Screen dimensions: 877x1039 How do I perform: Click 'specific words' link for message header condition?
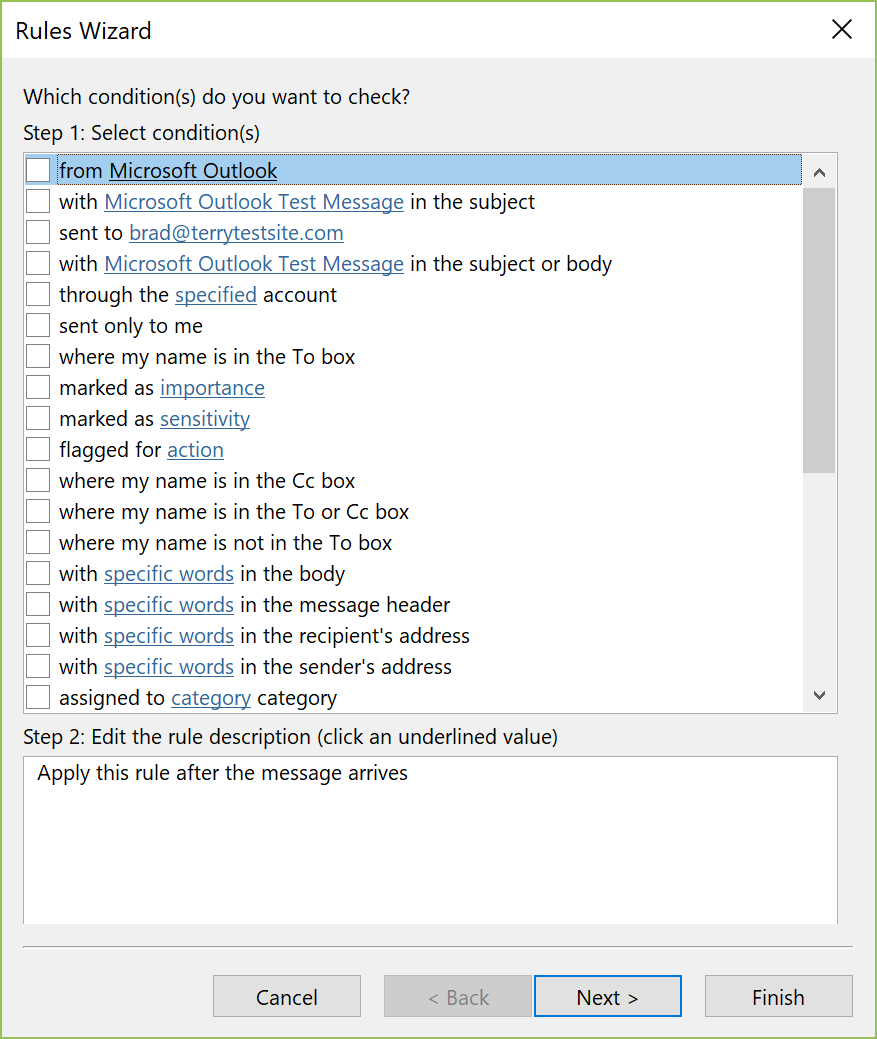pyautogui.click(x=169, y=605)
